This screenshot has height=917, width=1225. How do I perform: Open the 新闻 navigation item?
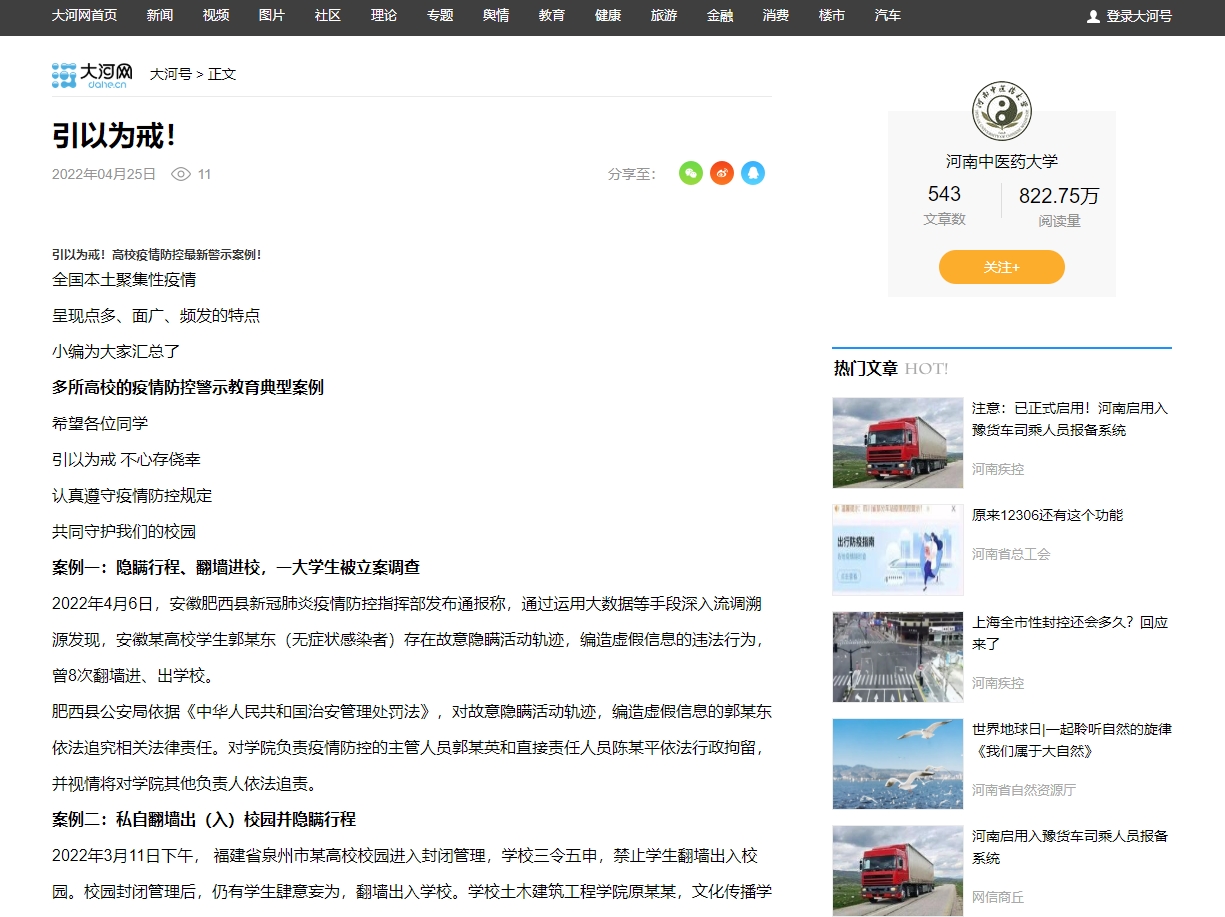(160, 16)
